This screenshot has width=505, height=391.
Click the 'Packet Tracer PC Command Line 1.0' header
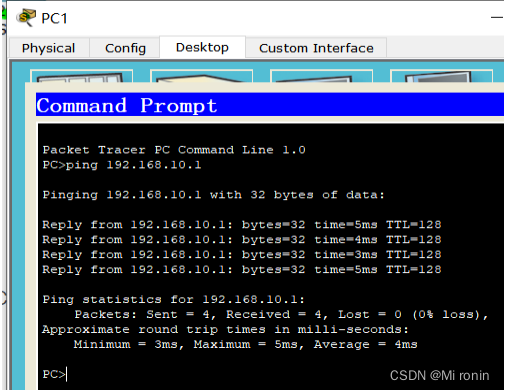pyautogui.click(x=174, y=150)
